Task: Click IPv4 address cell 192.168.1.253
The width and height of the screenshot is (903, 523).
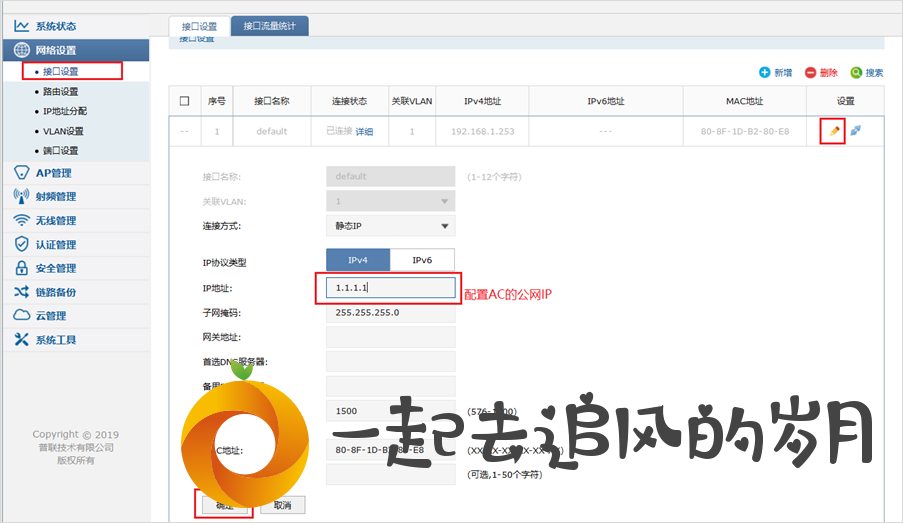Action: tap(483, 131)
